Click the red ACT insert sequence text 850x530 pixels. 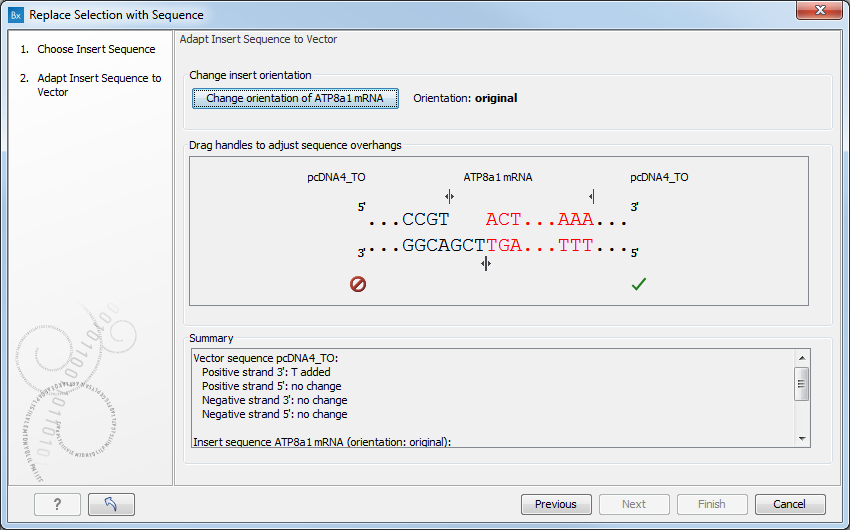pos(503,220)
